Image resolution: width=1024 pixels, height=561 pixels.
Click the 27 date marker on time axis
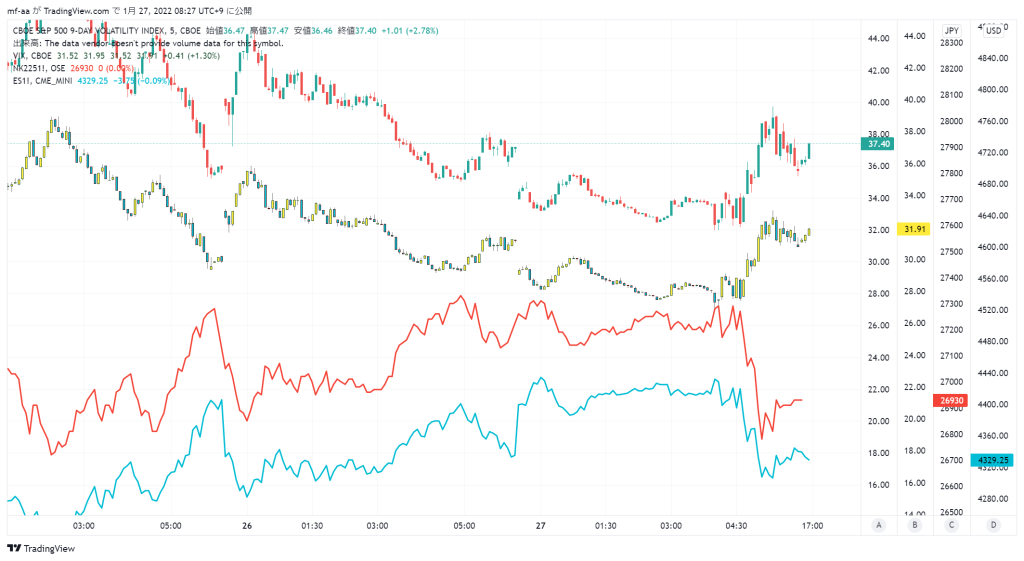[x=540, y=526]
